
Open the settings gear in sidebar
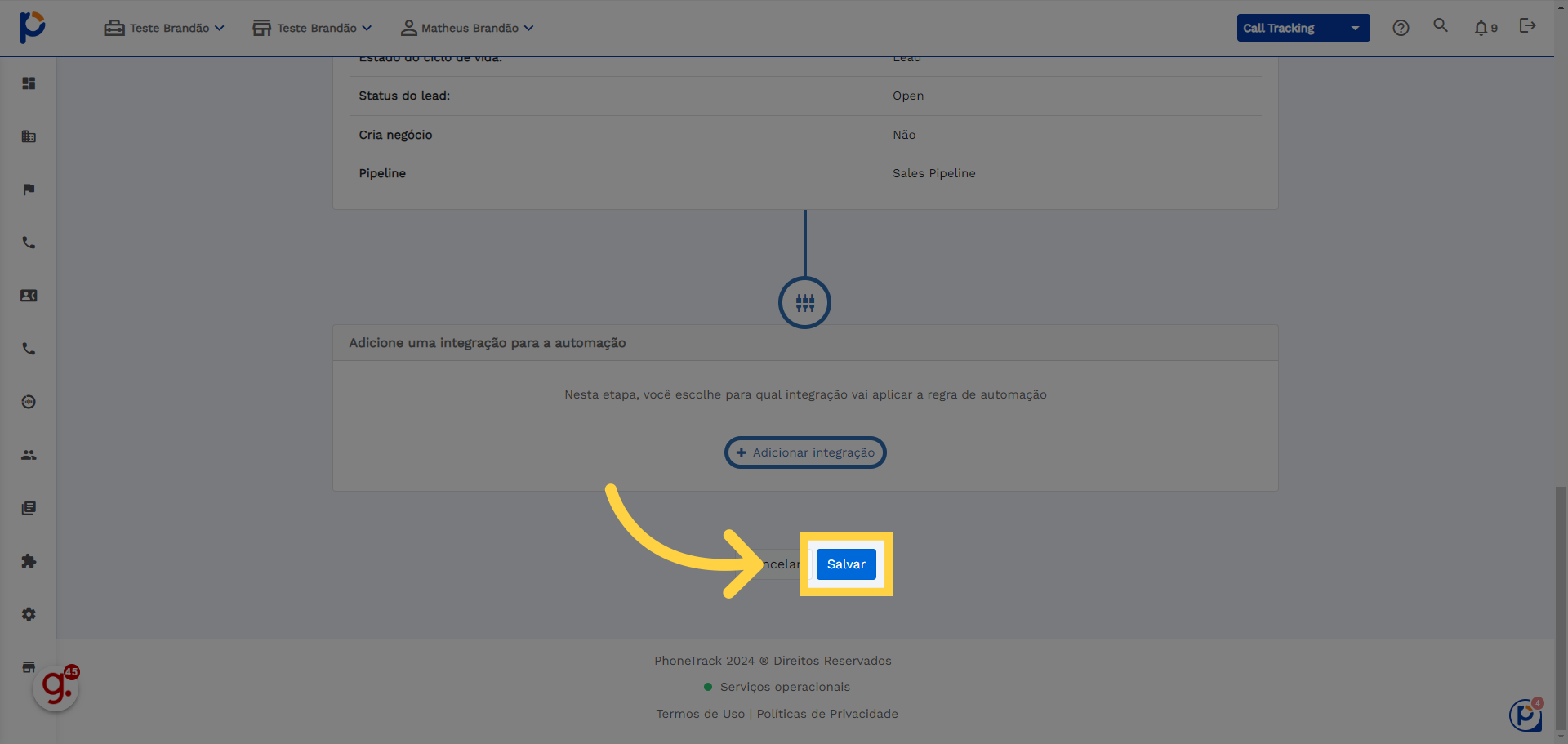coord(29,614)
